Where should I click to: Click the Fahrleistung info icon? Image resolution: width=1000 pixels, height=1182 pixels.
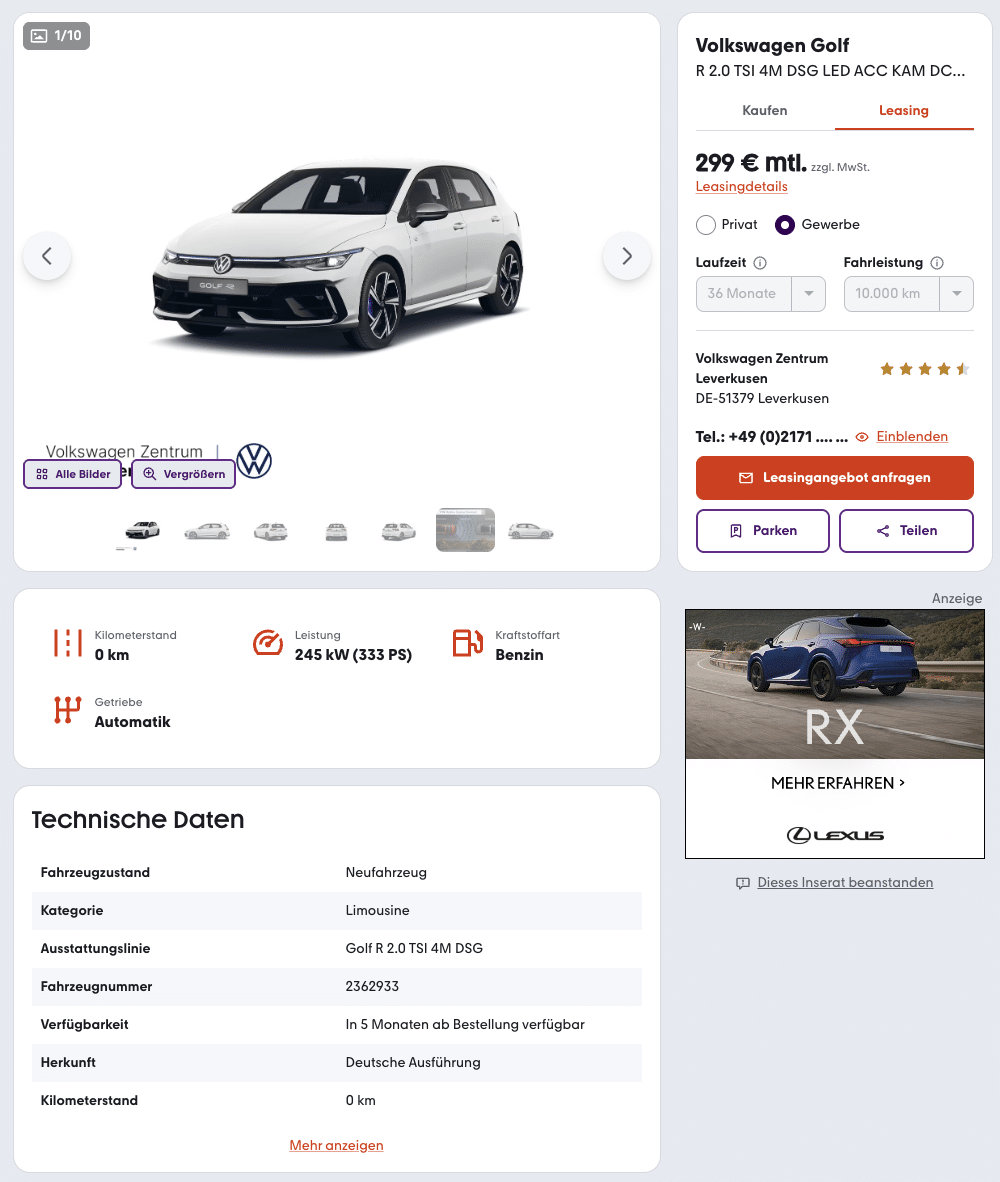click(937, 263)
